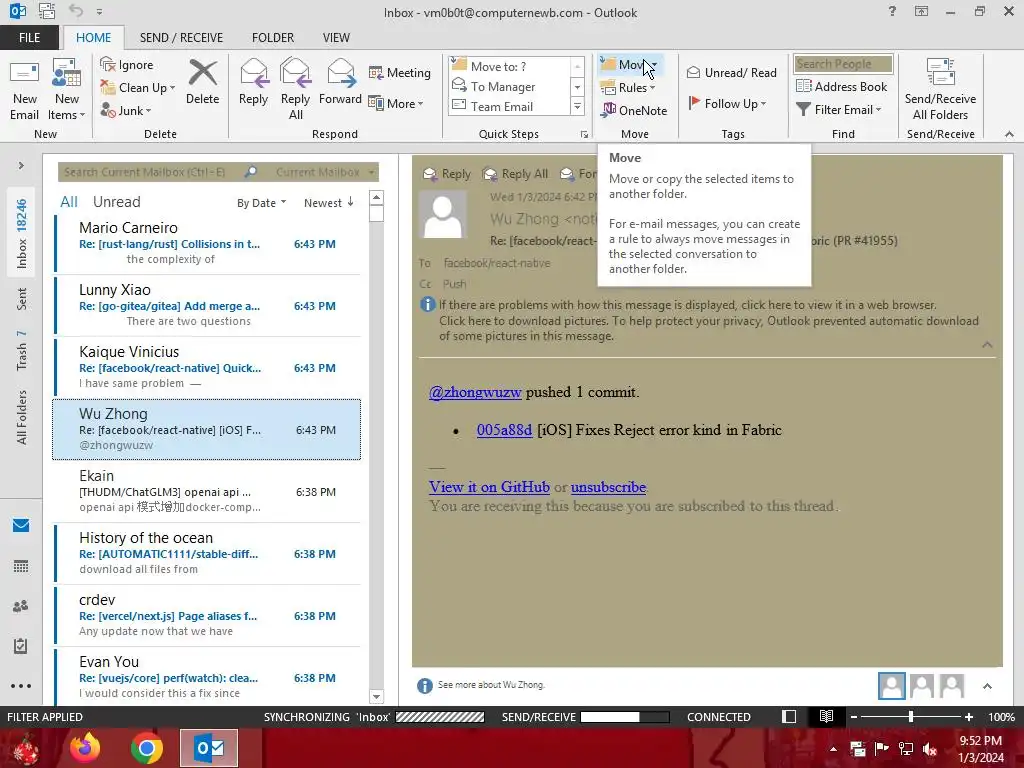The image size is (1024, 768).
Task: Open the Current Mailbox scope dropdown
Action: click(x=325, y=172)
